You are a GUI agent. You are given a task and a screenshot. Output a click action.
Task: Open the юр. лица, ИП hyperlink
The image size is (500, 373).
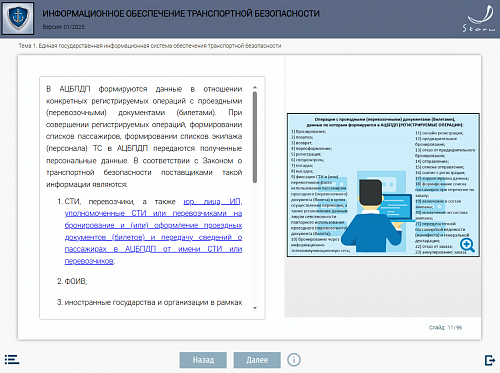153,231
